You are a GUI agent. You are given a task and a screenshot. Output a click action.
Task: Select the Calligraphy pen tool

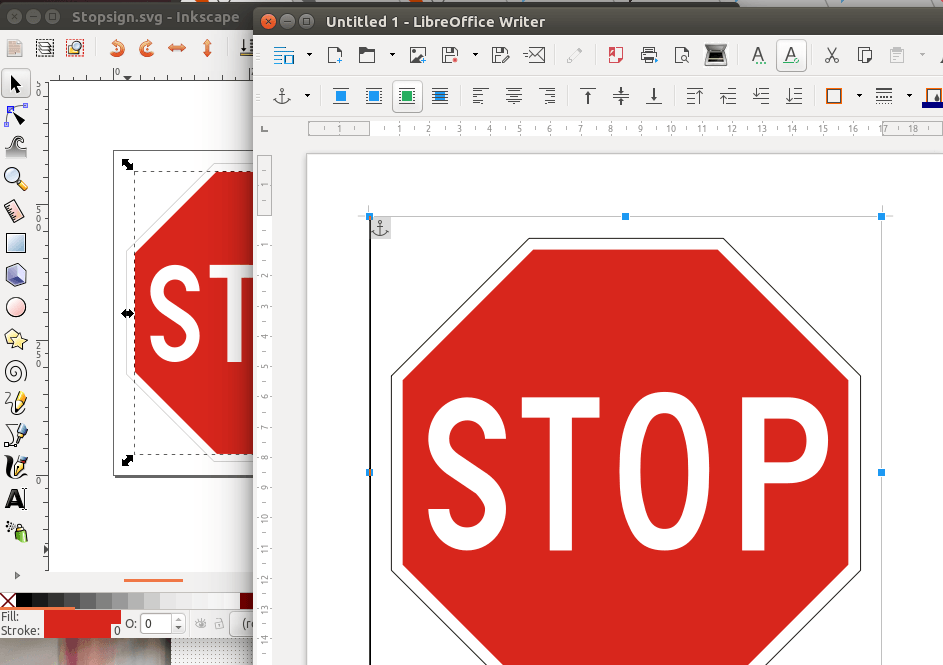pyautogui.click(x=15, y=466)
